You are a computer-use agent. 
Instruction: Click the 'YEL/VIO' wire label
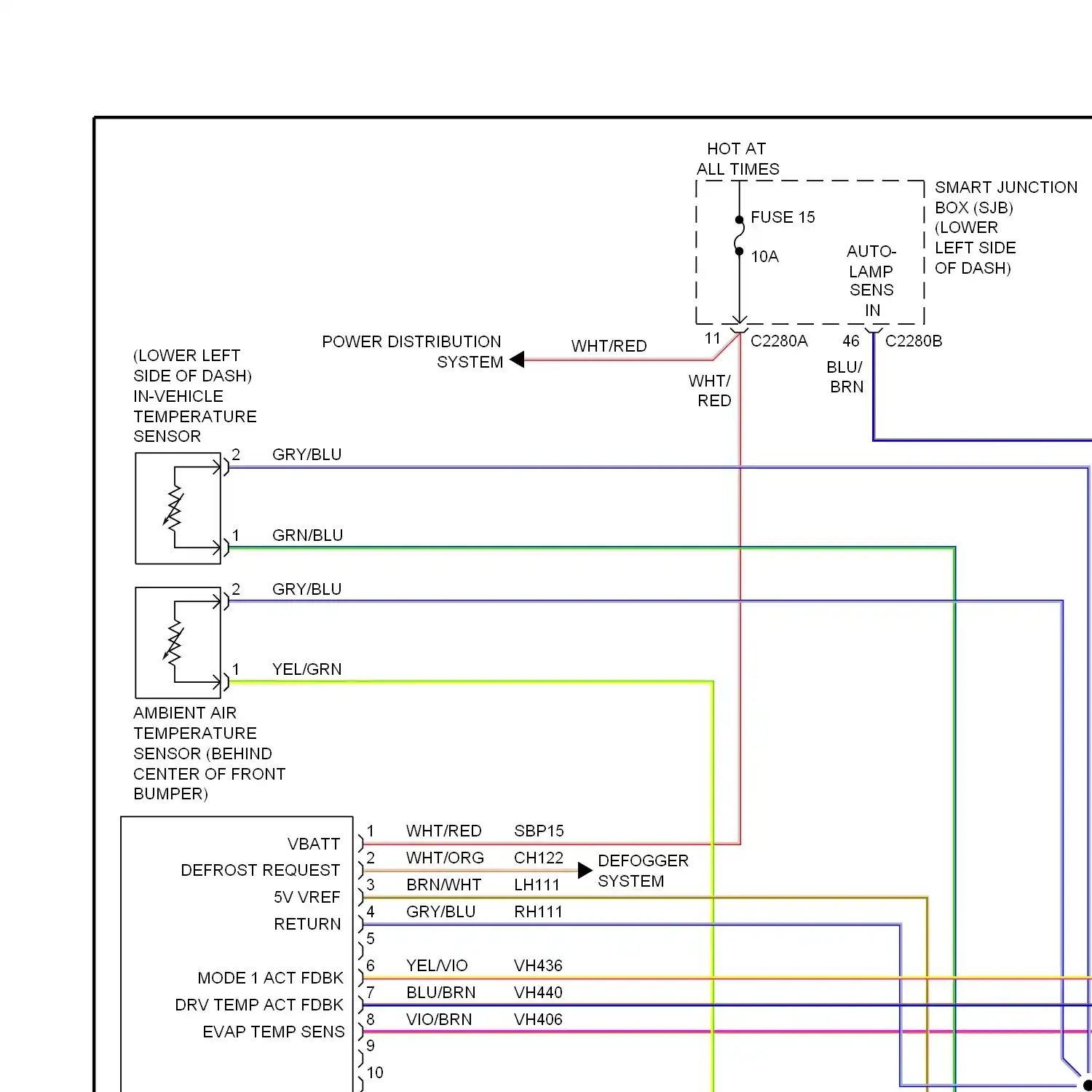point(437,965)
